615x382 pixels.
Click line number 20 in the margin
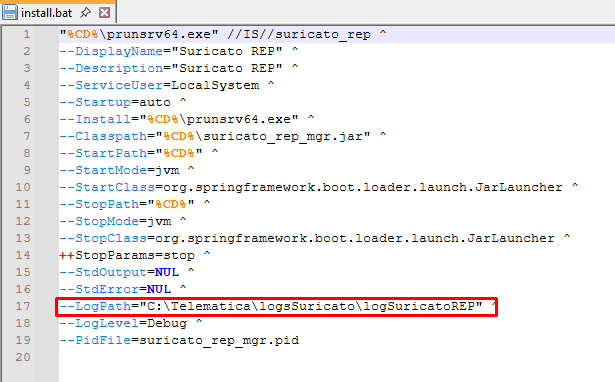point(23,357)
